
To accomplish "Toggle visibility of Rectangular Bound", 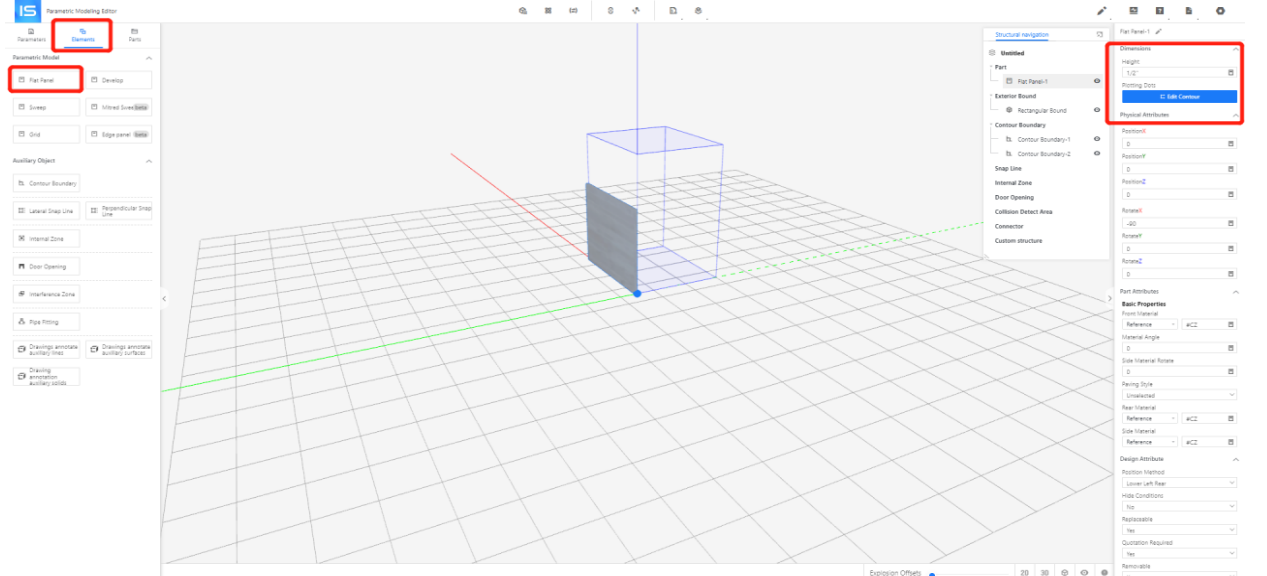I will pyautogui.click(x=1097, y=110).
